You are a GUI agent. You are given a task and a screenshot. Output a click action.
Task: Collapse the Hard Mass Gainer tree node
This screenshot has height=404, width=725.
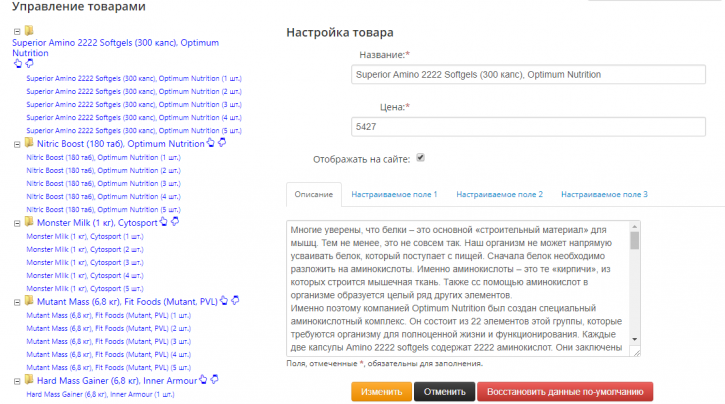tap(17, 382)
